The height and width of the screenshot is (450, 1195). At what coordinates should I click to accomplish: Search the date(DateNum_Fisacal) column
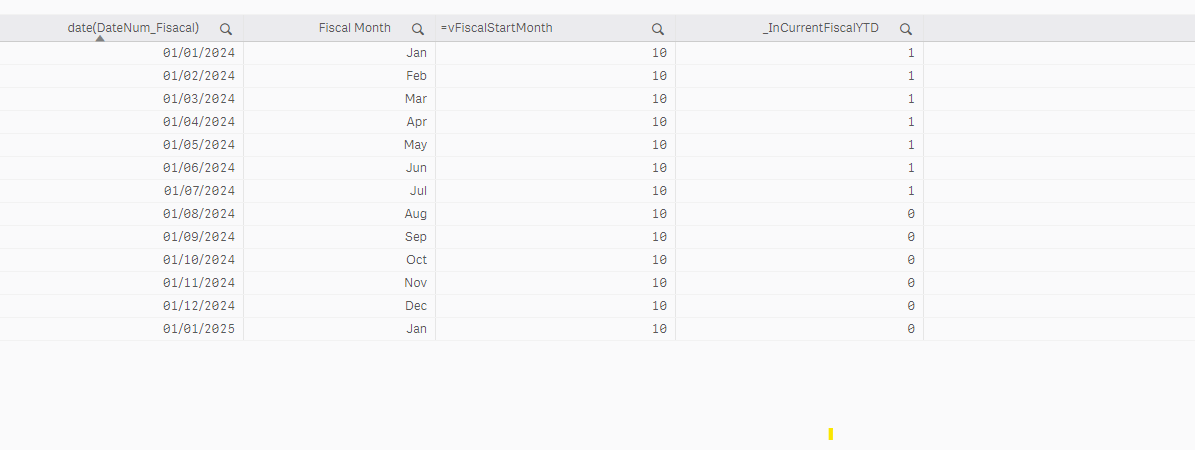tap(226, 29)
